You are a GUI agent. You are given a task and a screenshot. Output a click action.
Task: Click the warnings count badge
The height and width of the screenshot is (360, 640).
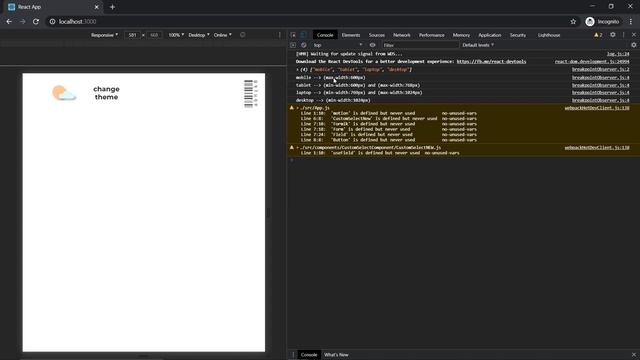coord(598,35)
